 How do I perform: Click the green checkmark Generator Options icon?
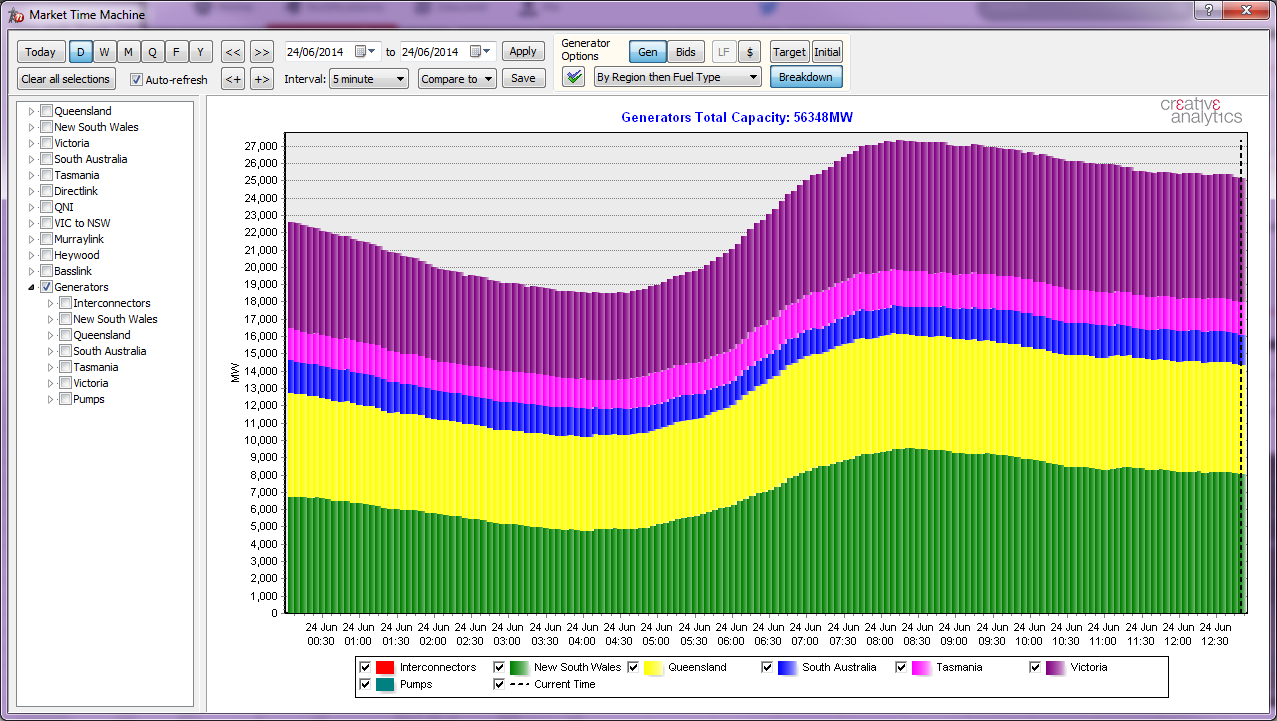point(573,78)
